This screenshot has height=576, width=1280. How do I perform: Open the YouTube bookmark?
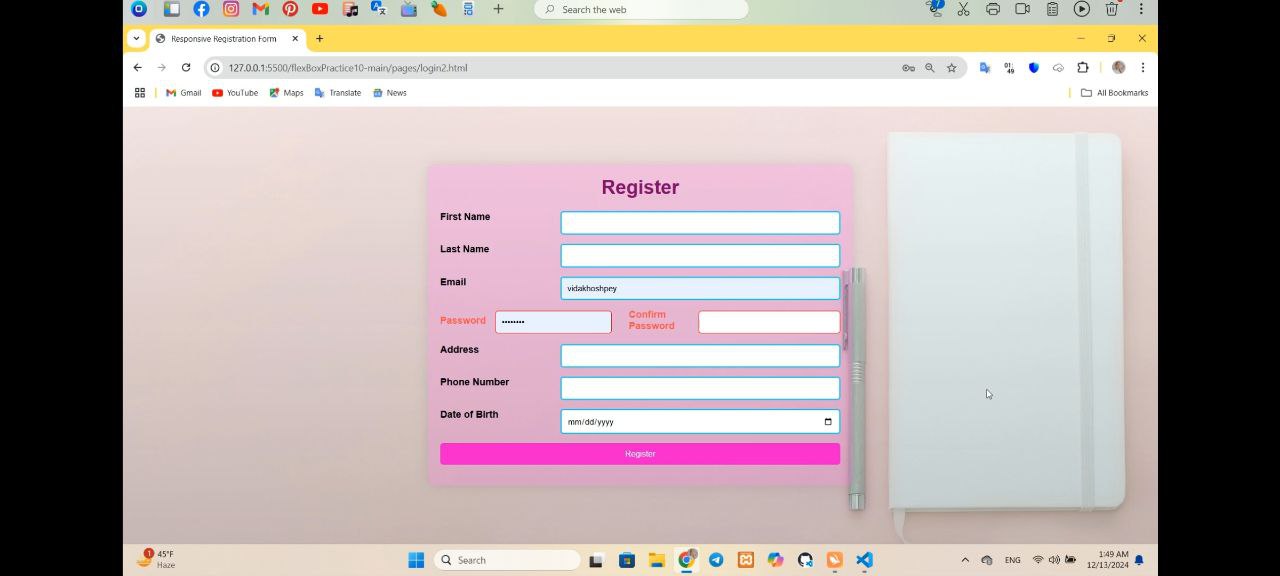pos(235,93)
